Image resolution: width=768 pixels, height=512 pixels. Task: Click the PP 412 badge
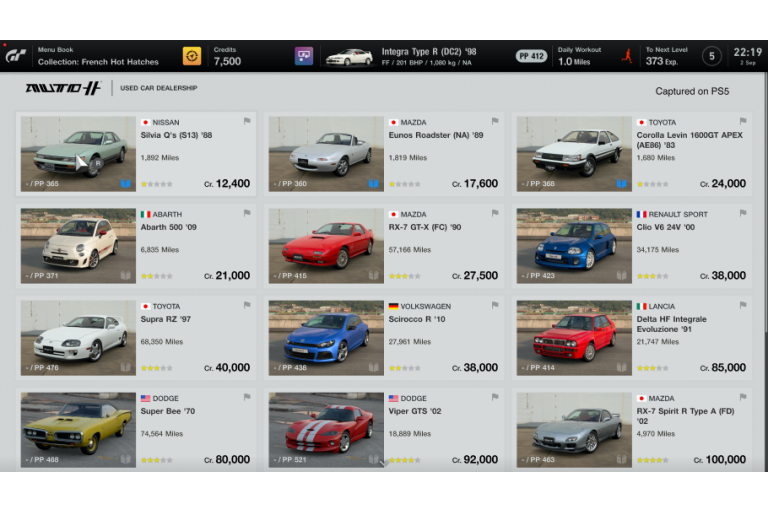tap(531, 56)
